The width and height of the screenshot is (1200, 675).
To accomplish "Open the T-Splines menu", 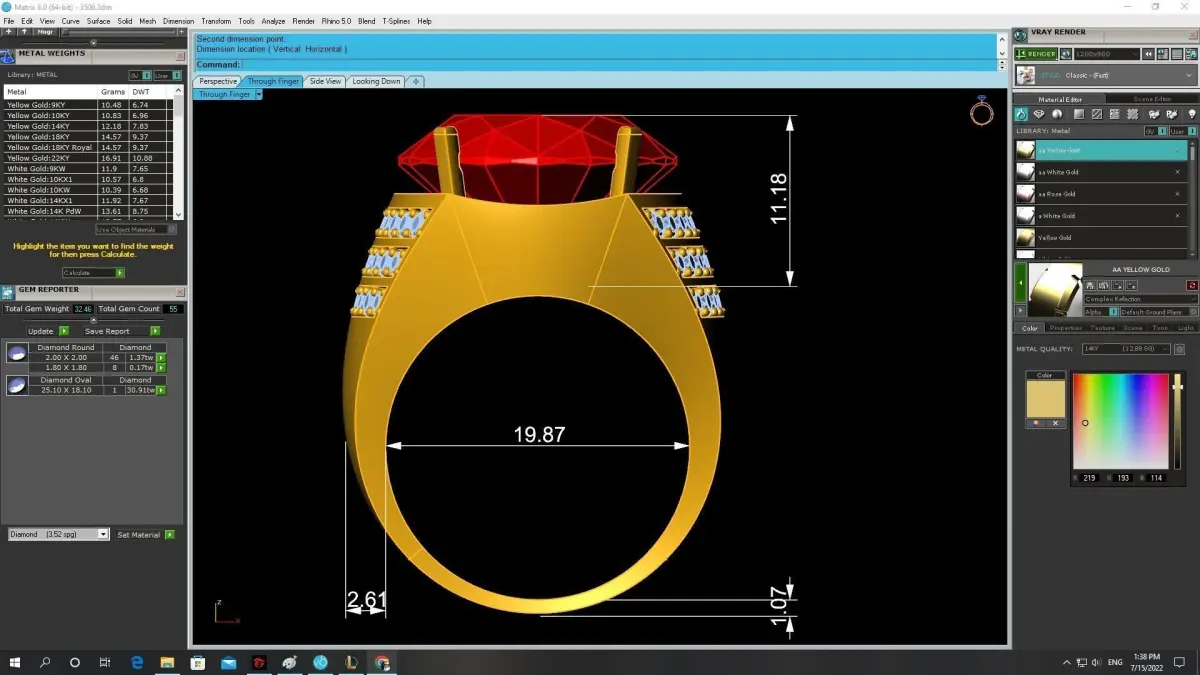I will click(x=396, y=21).
